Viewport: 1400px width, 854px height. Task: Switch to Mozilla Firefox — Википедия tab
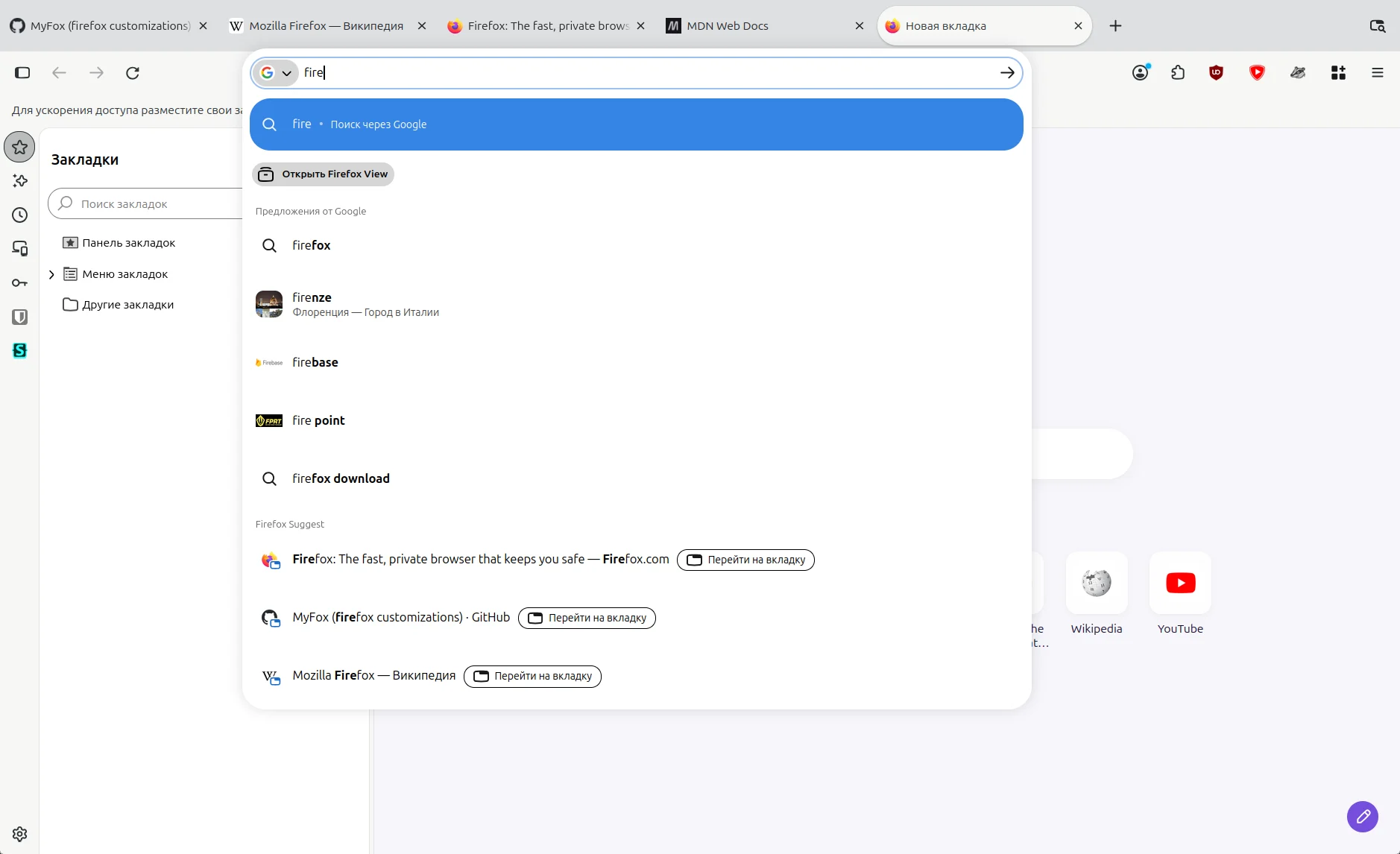(x=328, y=26)
